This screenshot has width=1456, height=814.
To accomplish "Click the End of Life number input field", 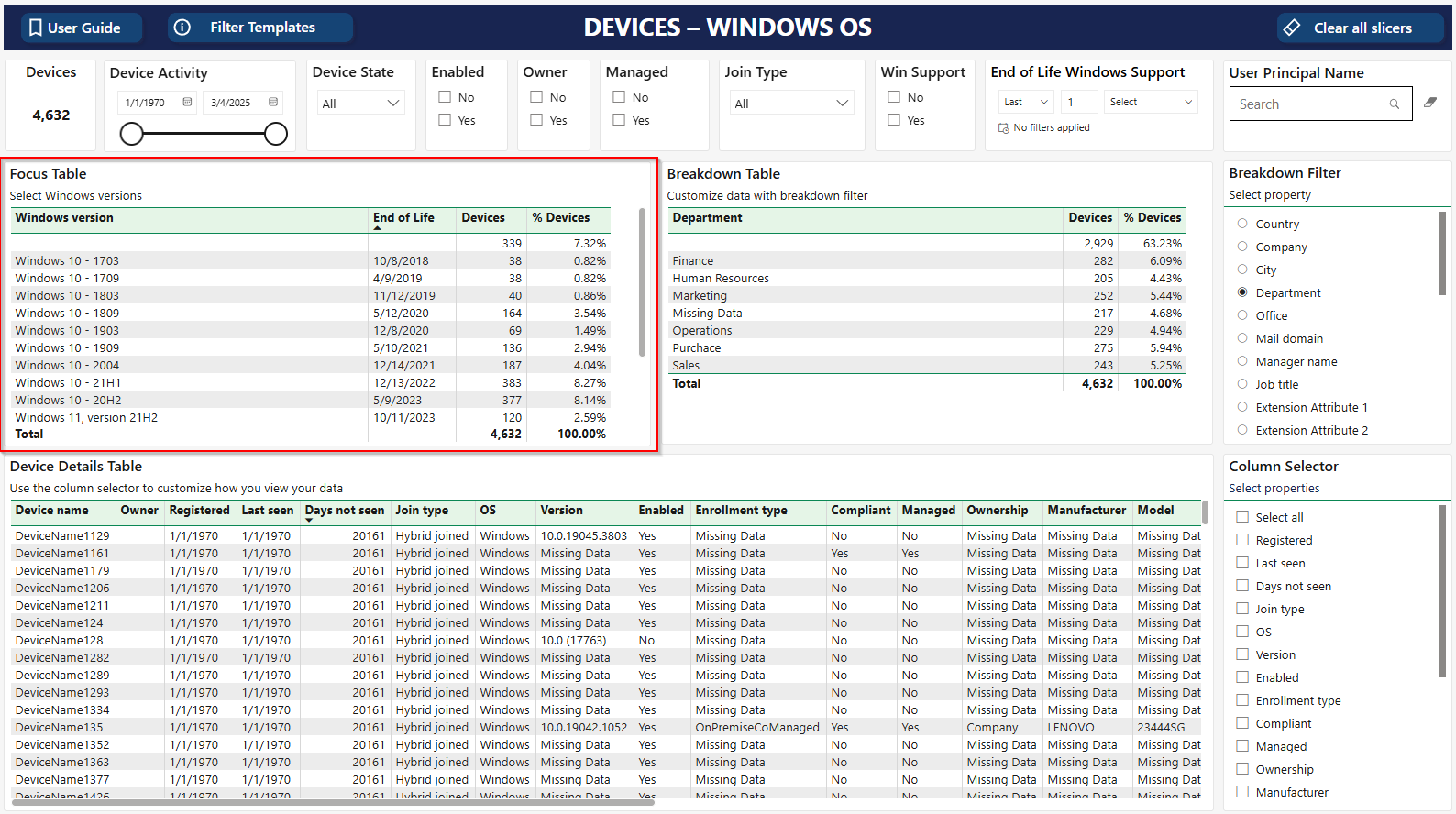I will (x=1079, y=102).
